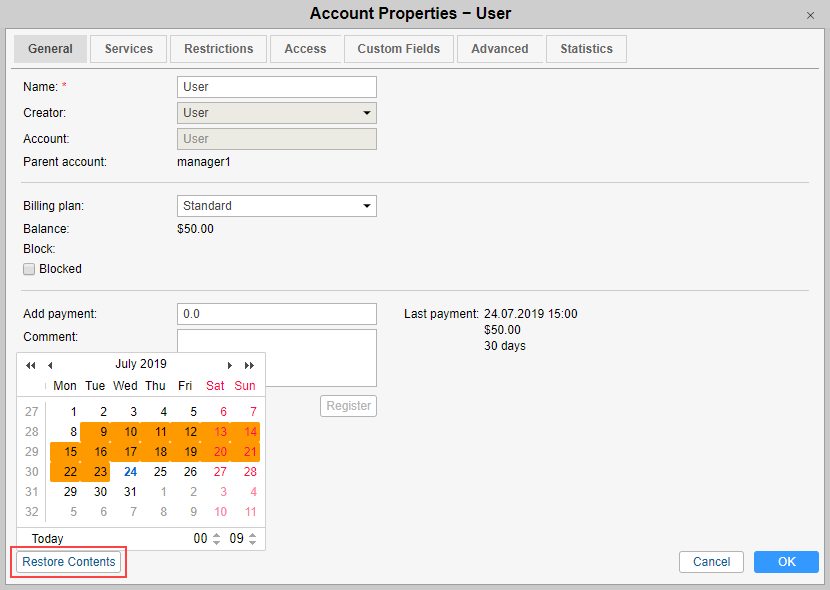View the Statistics tab
This screenshot has height=590, width=830.
[586, 49]
